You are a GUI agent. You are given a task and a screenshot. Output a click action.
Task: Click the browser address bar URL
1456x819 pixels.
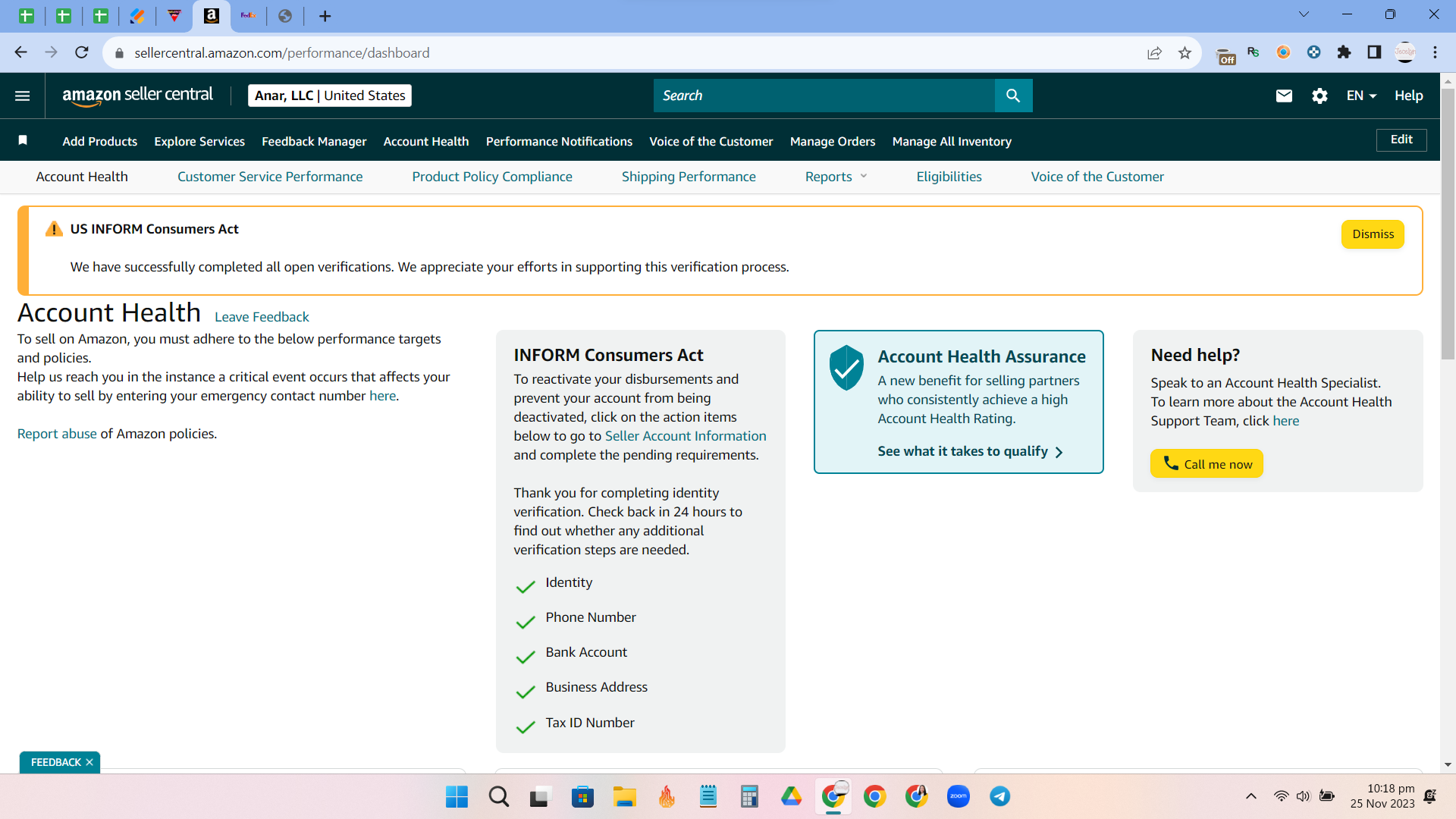pyautogui.click(x=282, y=52)
